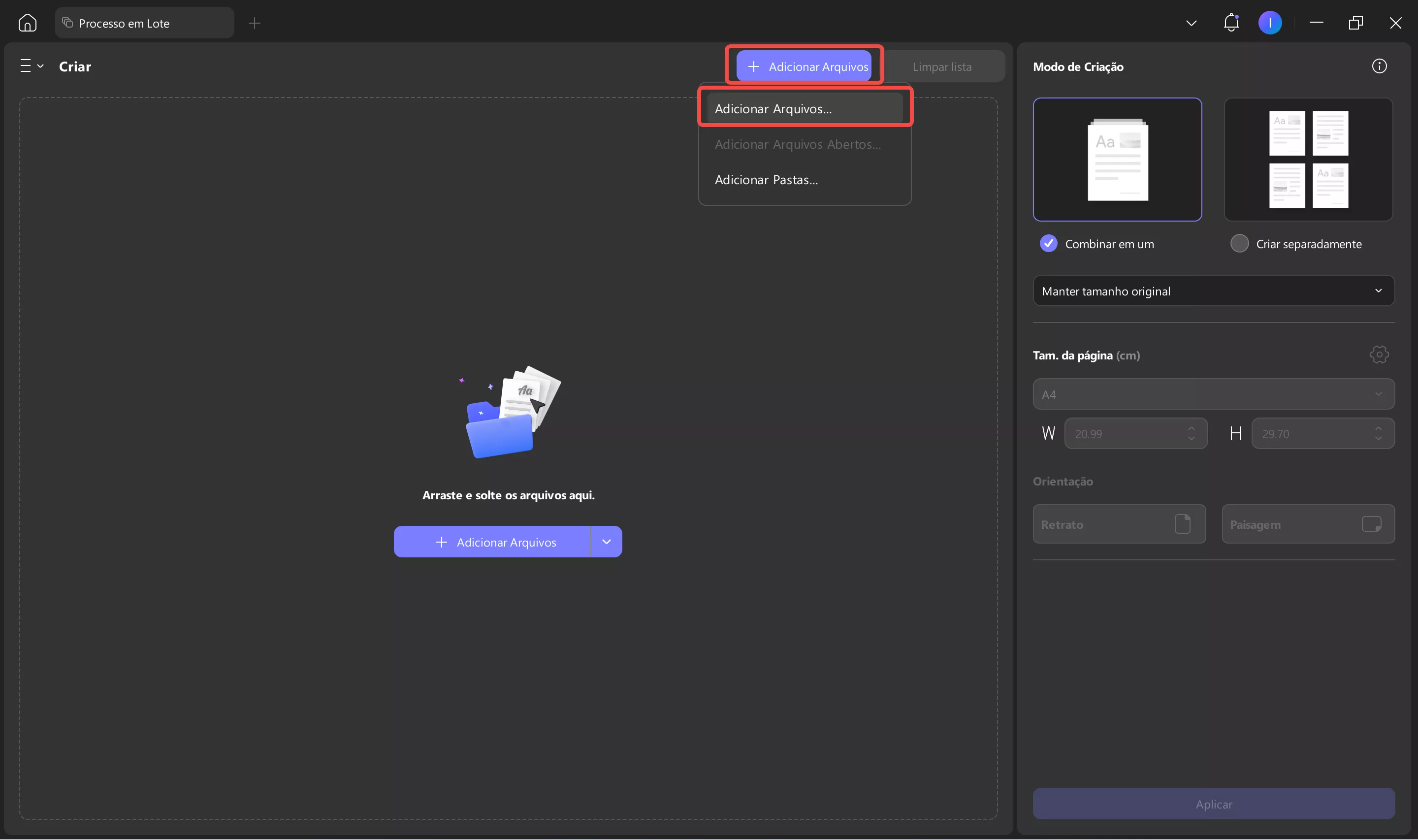Open the A4 page size dropdown

pyautogui.click(x=1213, y=394)
